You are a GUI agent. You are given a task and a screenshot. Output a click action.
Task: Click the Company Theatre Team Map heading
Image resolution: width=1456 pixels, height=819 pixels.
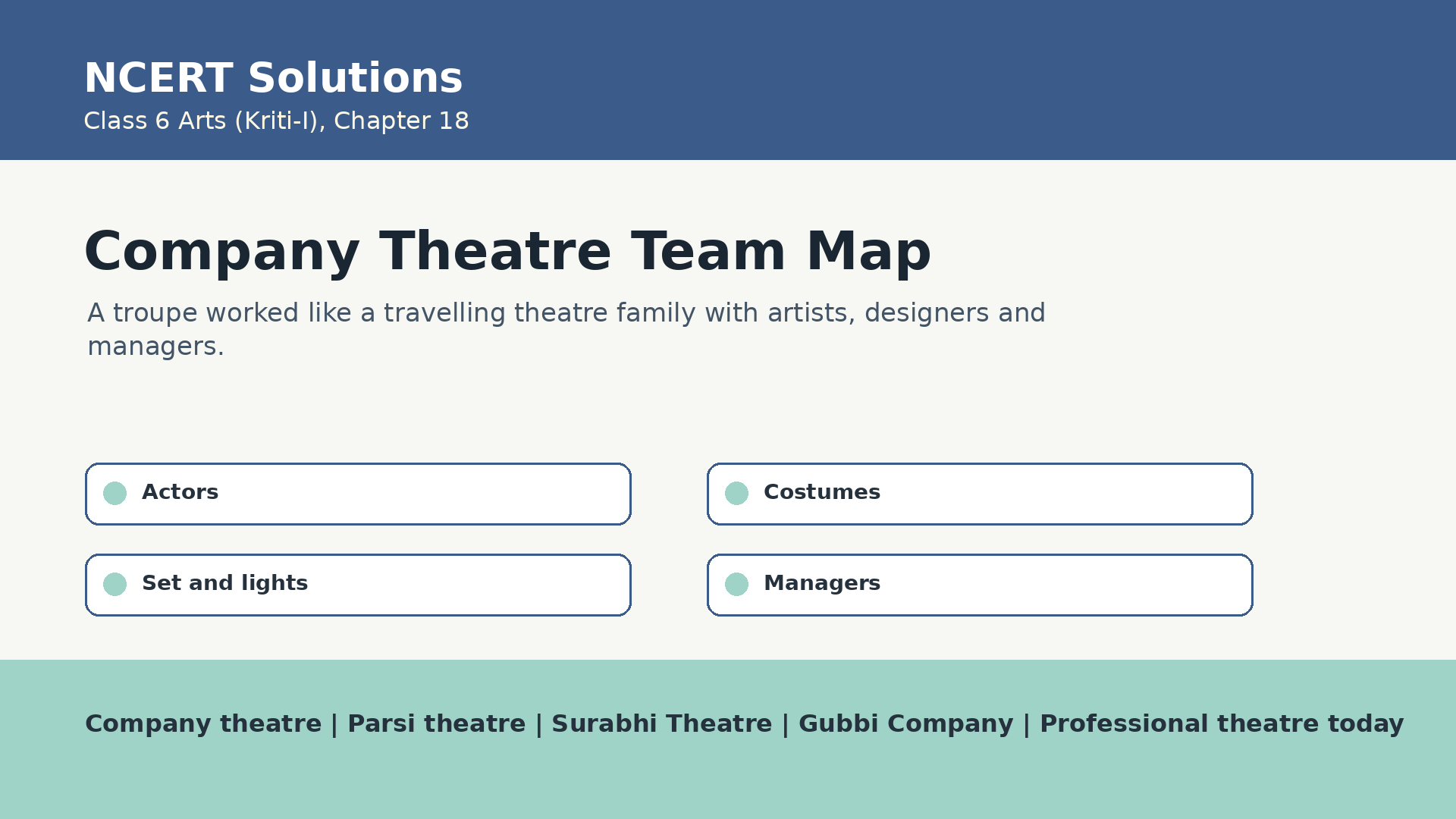(x=507, y=253)
